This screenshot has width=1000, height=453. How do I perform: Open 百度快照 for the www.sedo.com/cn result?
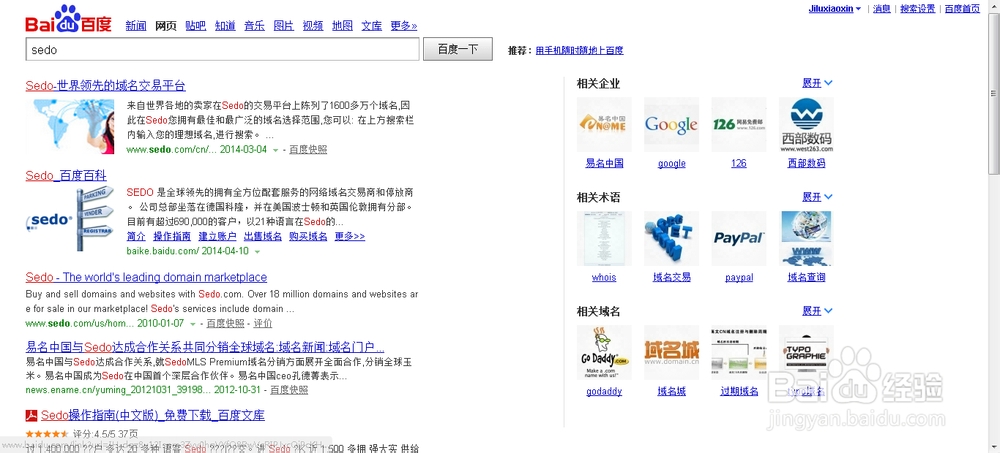point(308,150)
